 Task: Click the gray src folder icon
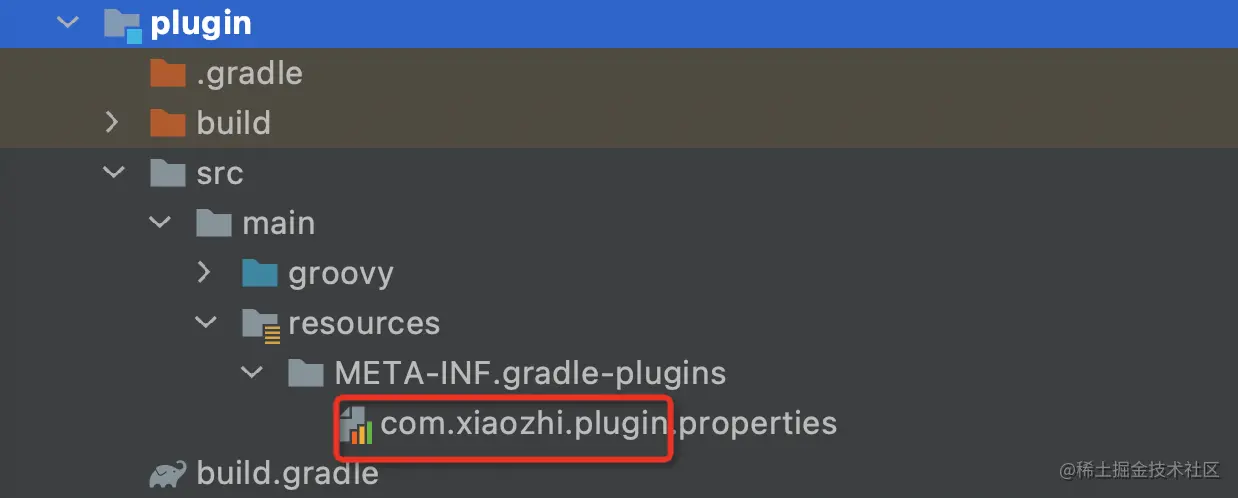[x=167, y=173]
